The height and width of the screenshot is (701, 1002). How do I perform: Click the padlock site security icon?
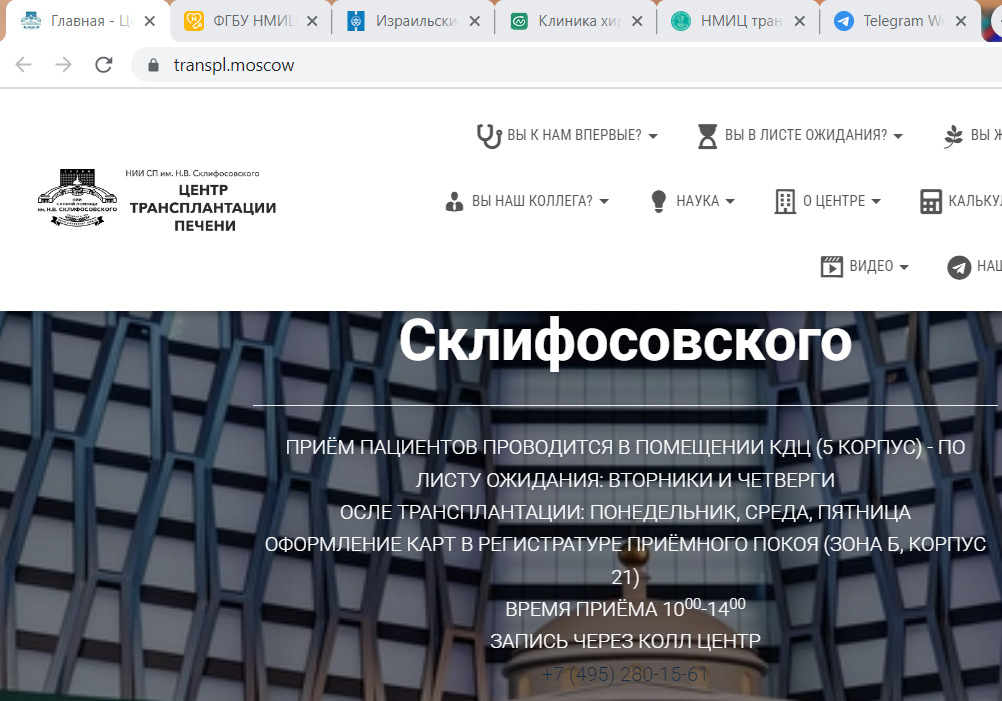(x=153, y=65)
